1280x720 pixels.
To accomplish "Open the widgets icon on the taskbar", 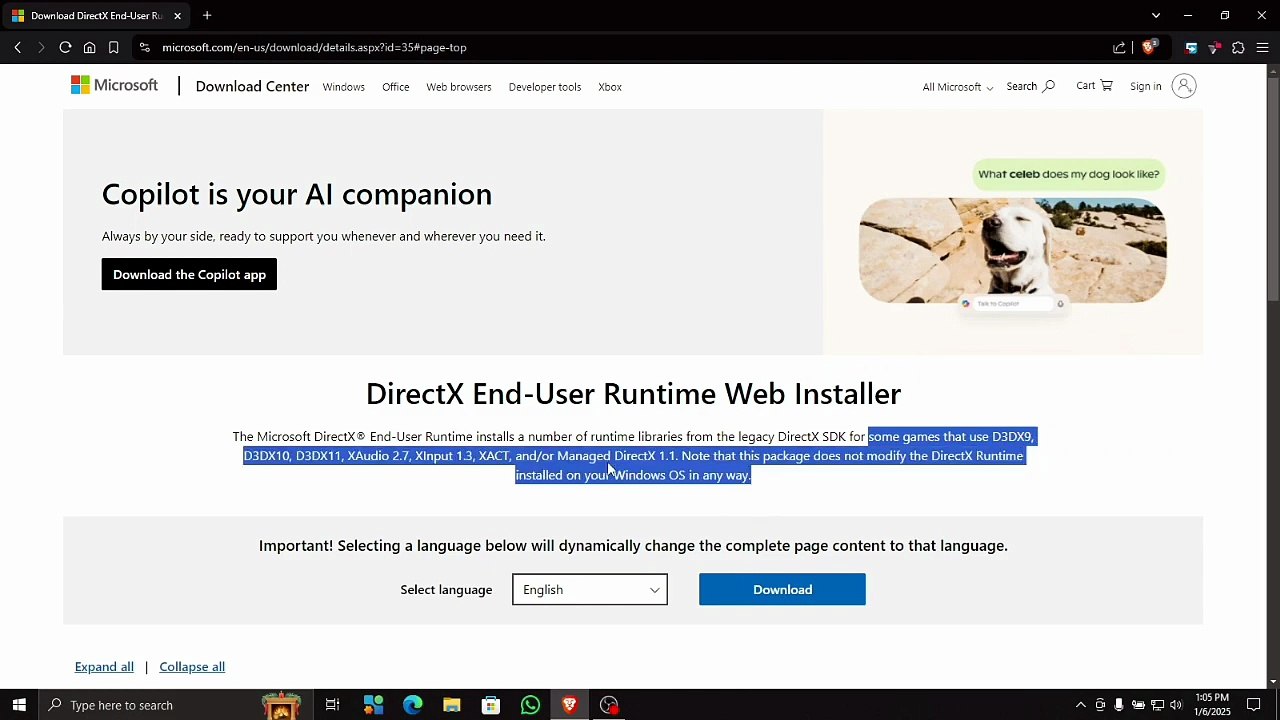I will tap(373, 705).
